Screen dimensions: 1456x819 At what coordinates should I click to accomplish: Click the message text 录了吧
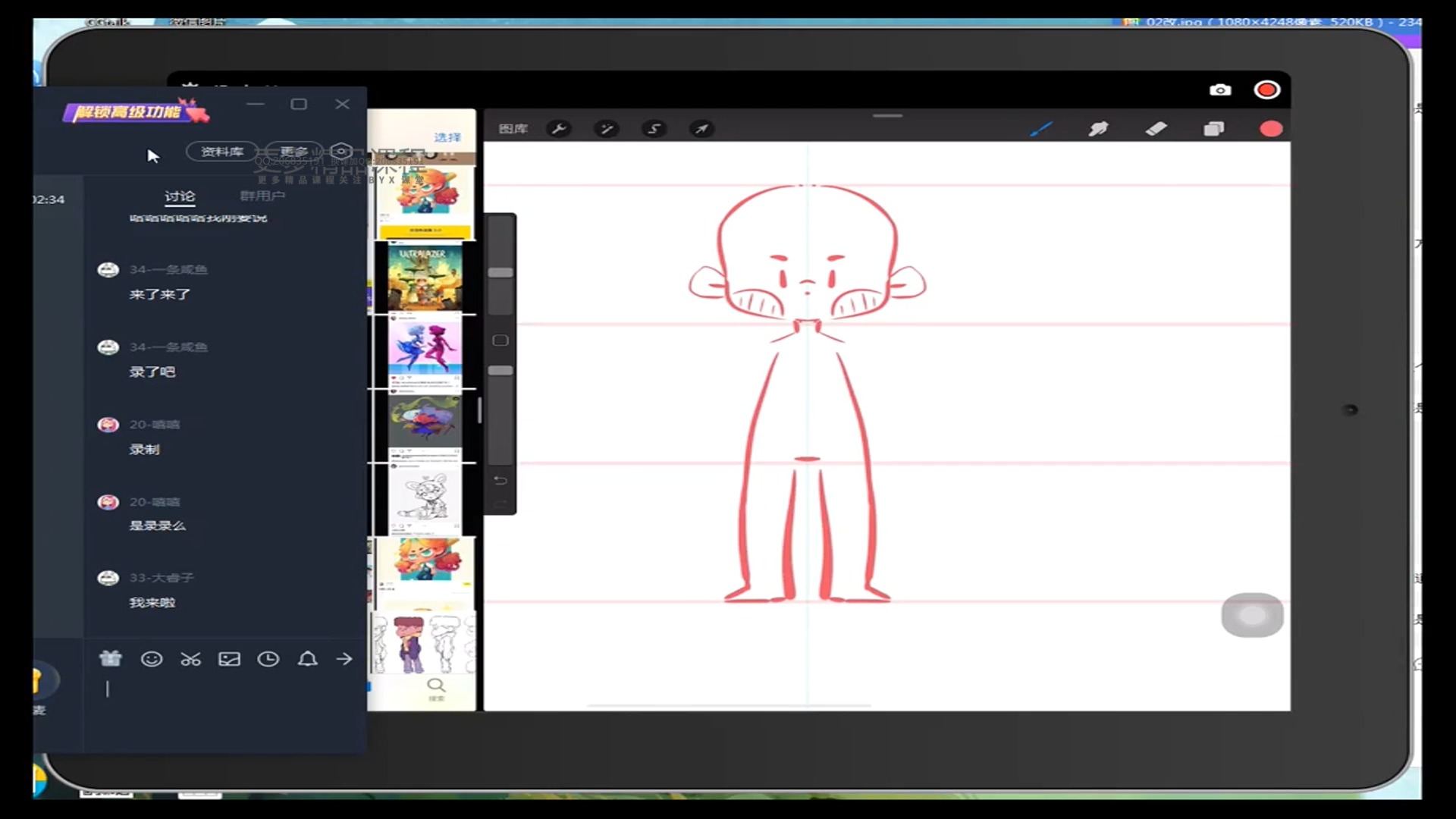pyautogui.click(x=152, y=372)
